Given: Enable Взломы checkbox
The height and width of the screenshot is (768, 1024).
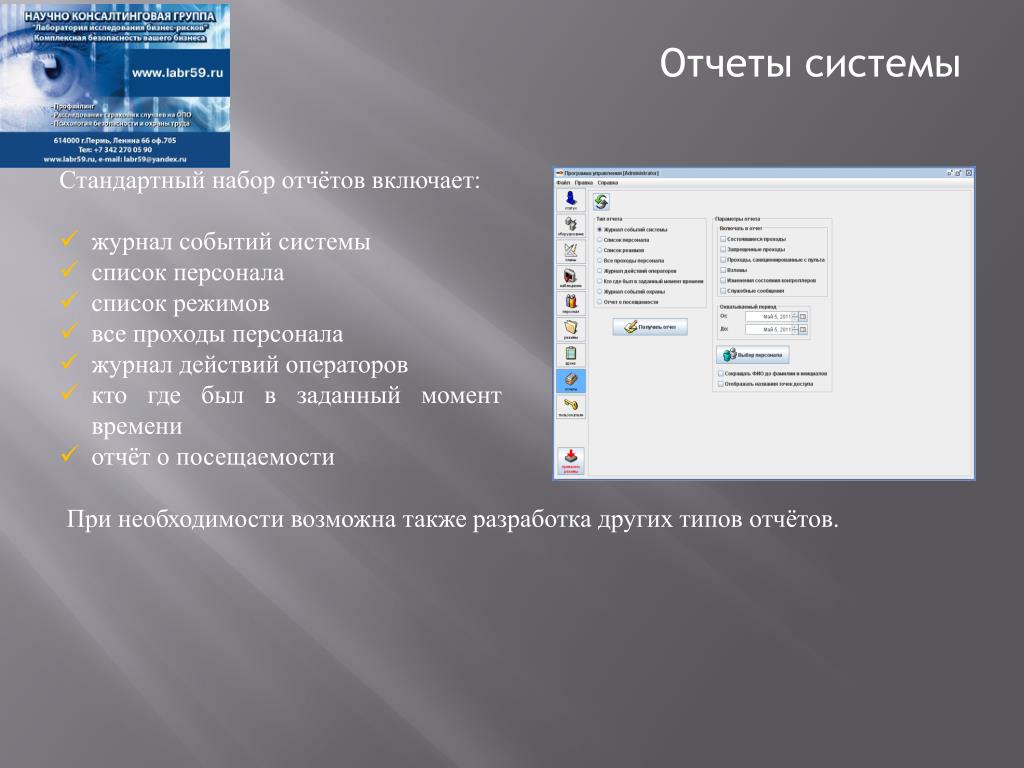Looking at the screenshot, I should tap(723, 270).
